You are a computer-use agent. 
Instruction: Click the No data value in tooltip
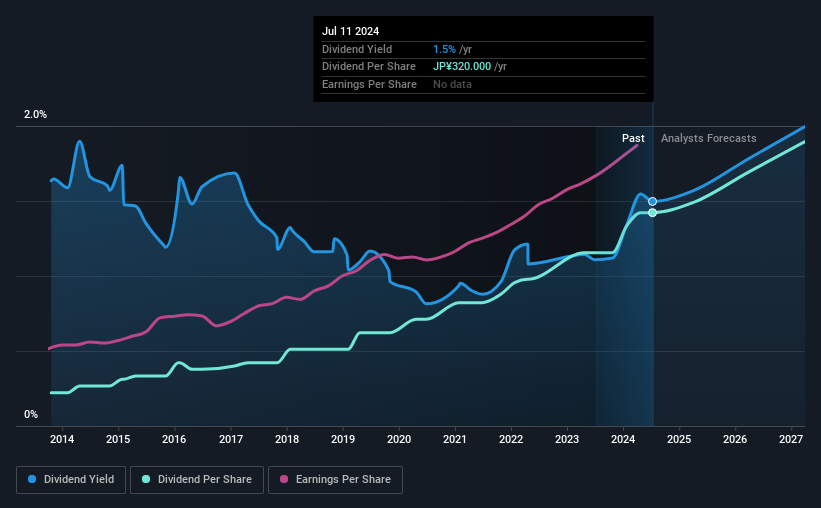[452, 84]
